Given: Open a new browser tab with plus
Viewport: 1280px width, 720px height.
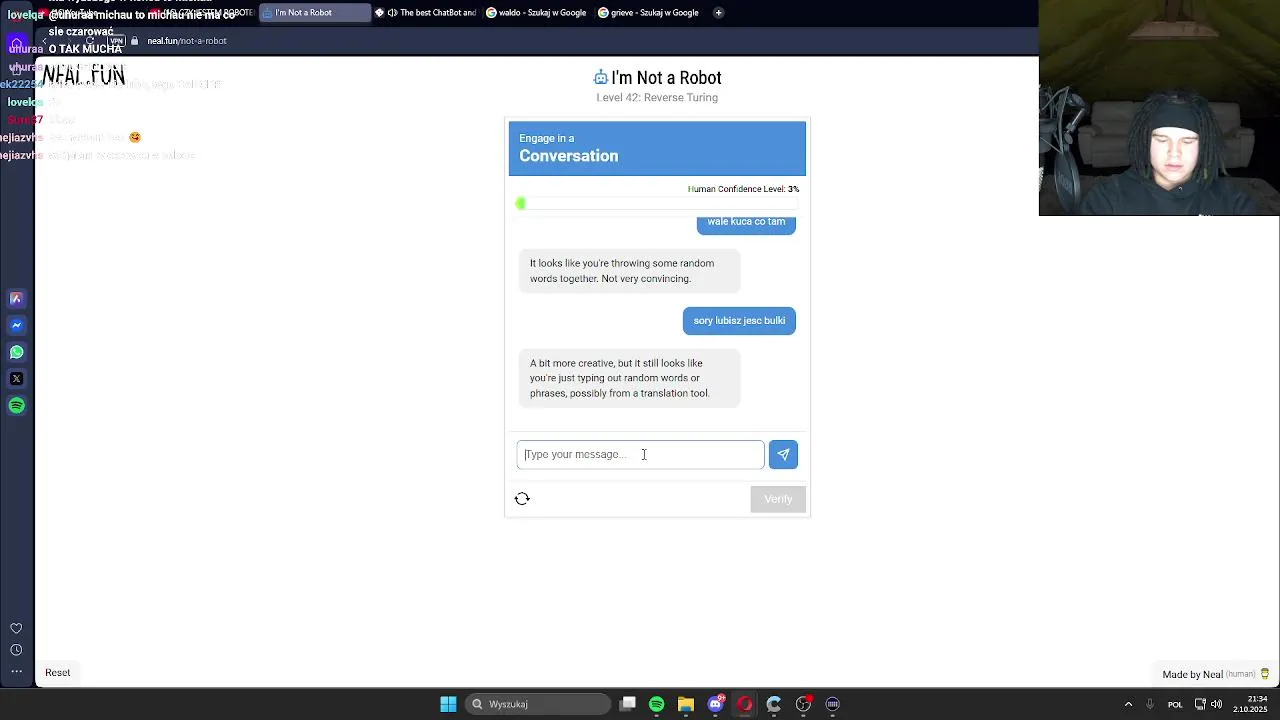Looking at the screenshot, I should 718,13.
